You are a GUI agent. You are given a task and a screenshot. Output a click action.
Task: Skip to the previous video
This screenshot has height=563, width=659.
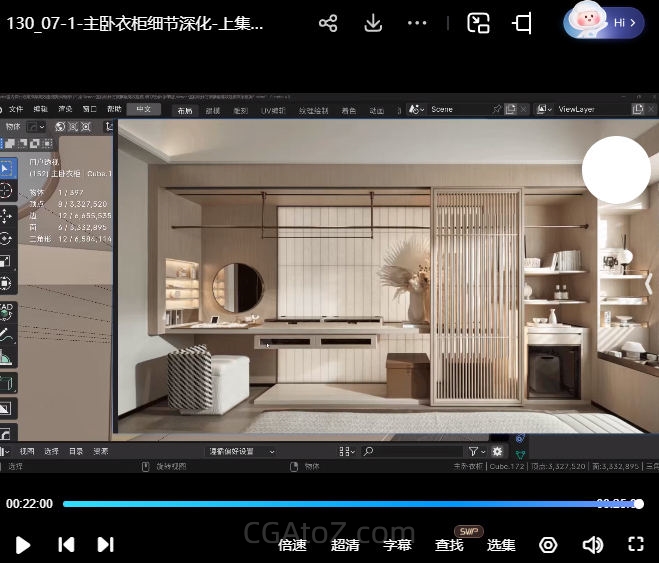pos(66,545)
